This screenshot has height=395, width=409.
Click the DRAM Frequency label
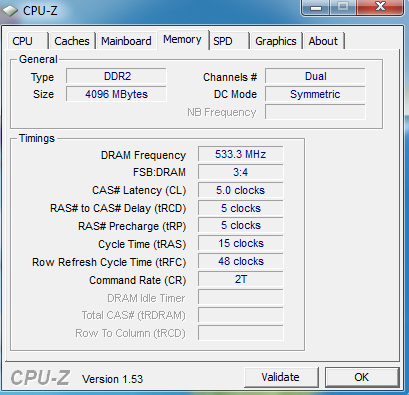pyautogui.click(x=143, y=155)
